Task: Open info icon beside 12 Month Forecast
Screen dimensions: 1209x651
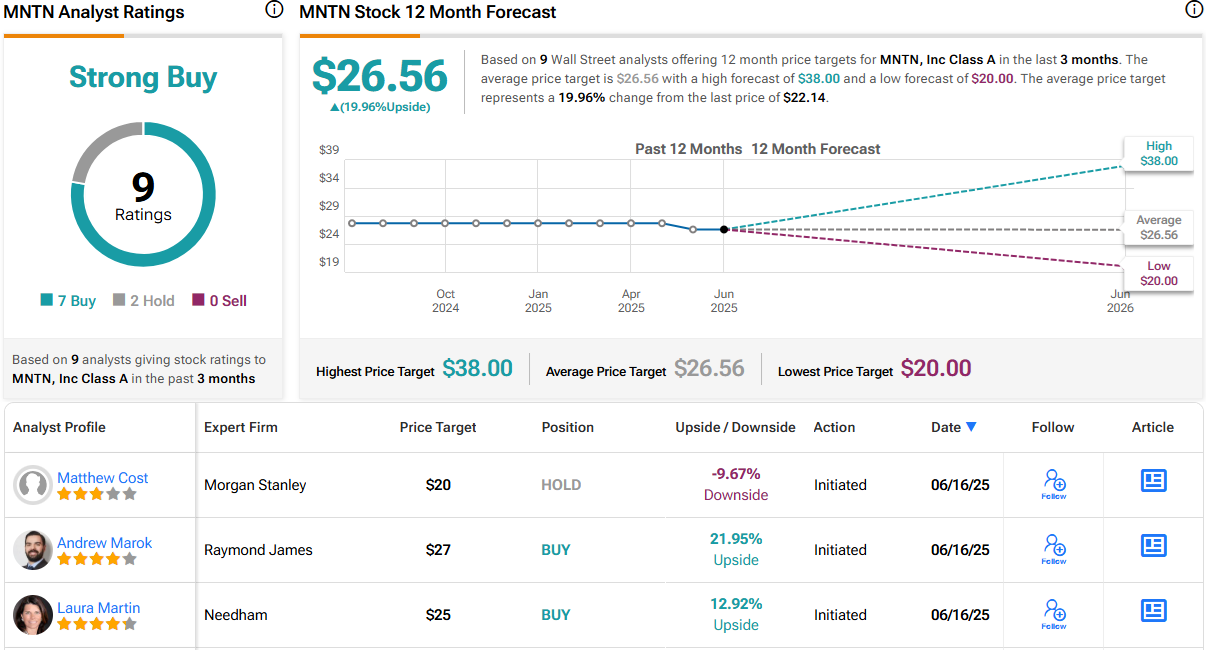Action: [x=1194, y=10]
